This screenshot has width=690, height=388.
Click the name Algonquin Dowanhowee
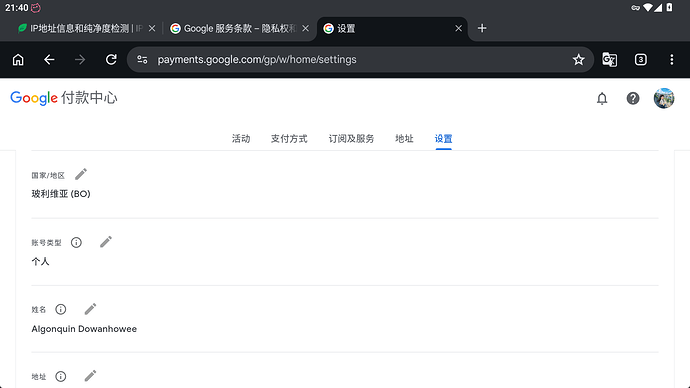(84, 329)
